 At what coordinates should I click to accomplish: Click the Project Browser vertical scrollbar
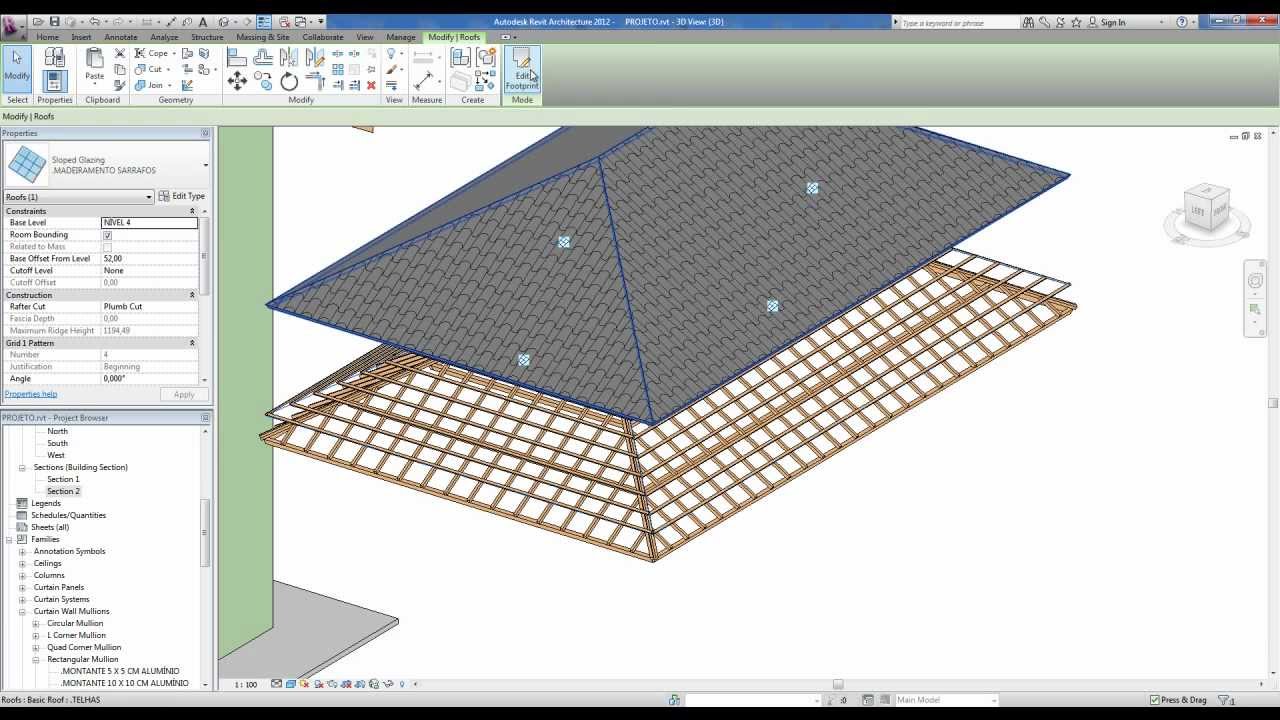pos(206,535)
